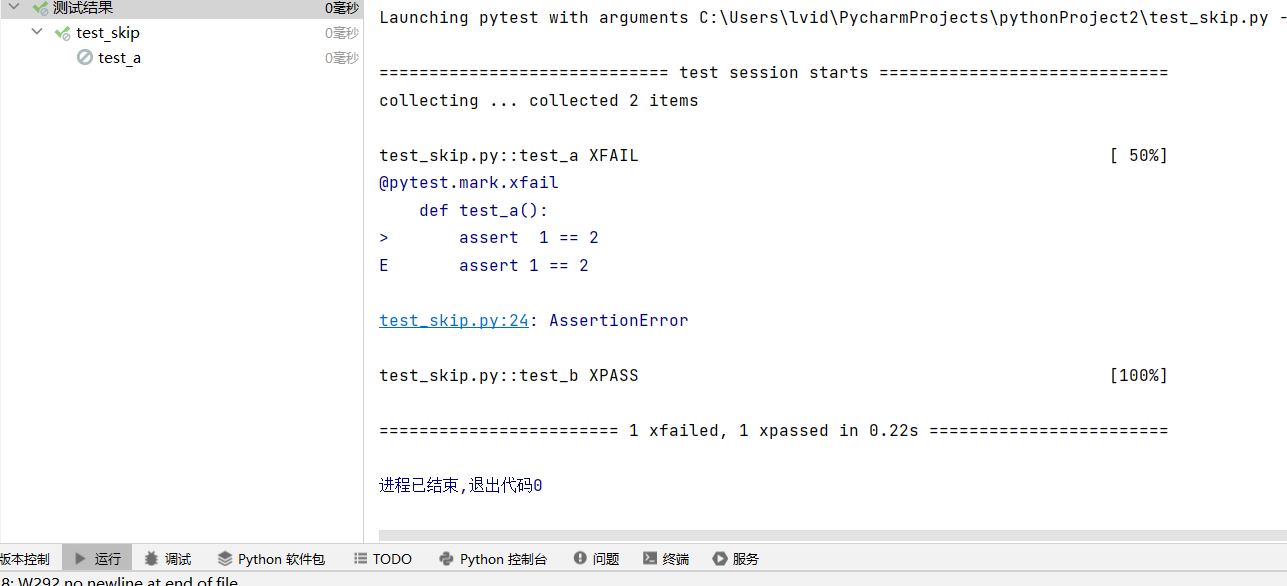Select the test_a test in results tree

pos(119,58)
